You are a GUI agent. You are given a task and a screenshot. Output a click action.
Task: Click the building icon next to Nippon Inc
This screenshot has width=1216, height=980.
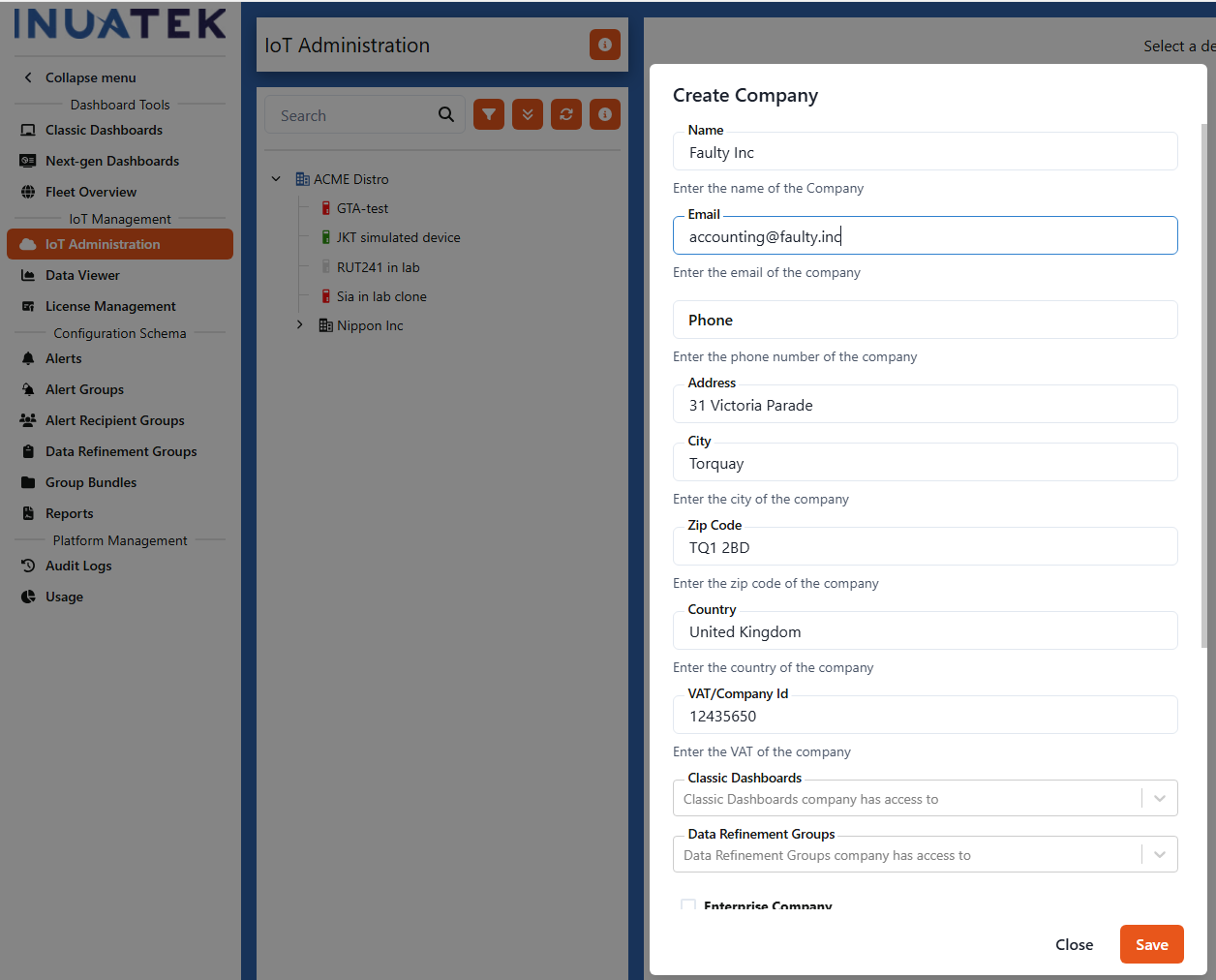coord(324,325)
